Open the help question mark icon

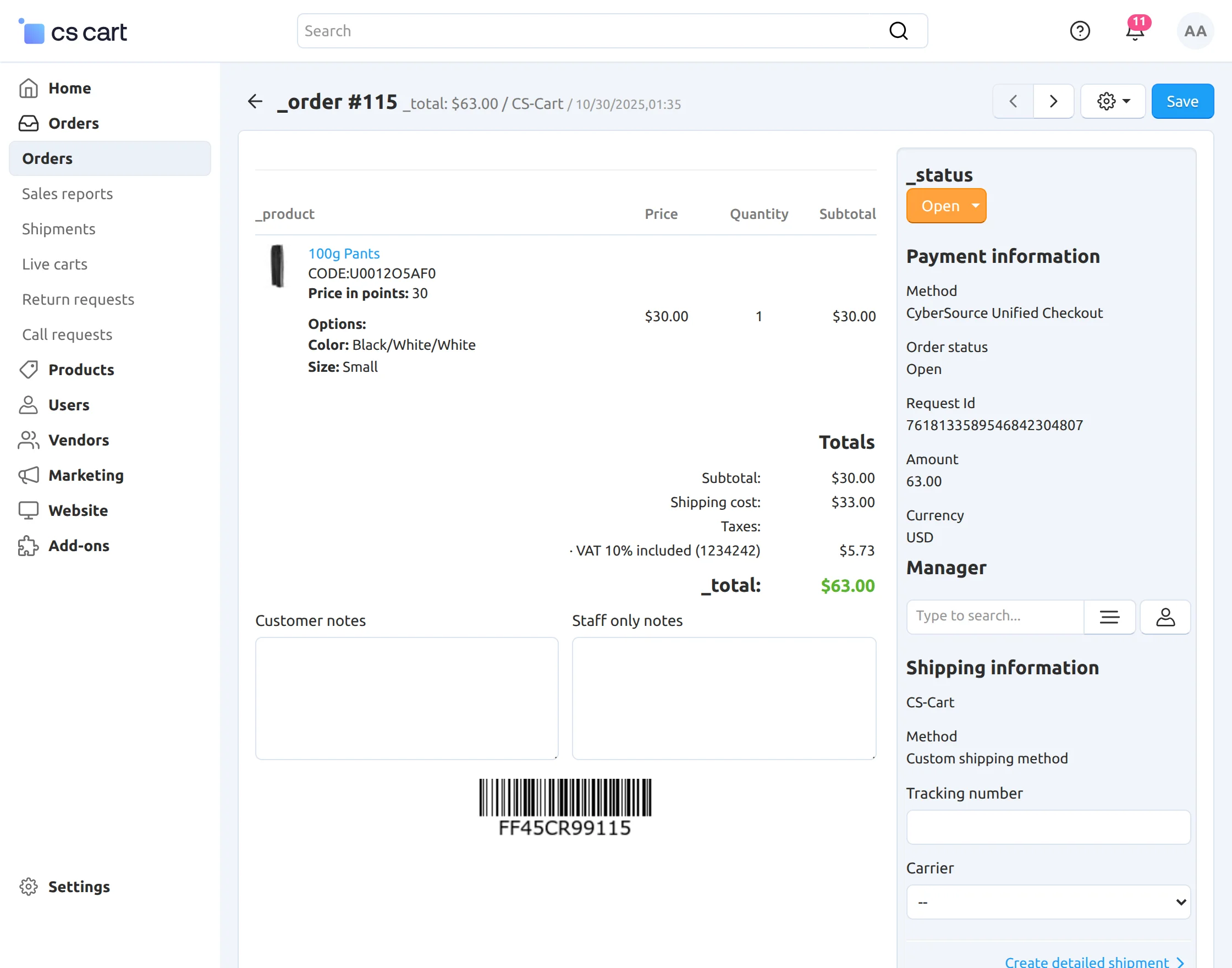(1080, 31)
